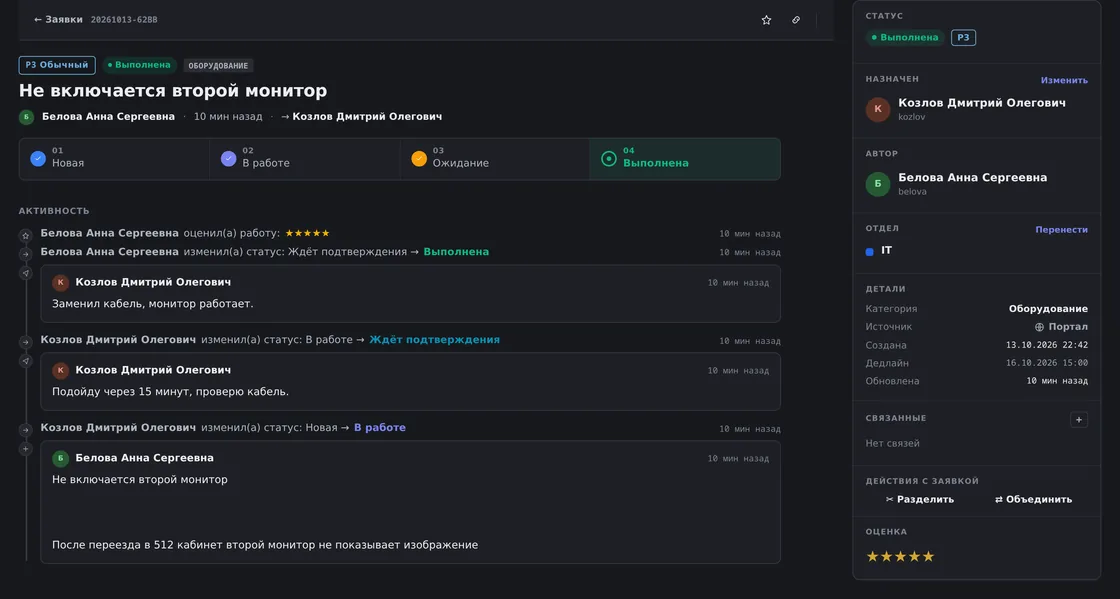Click the plus timeline icon beside the original request post
1120x599 pixels.
(26, 448)
